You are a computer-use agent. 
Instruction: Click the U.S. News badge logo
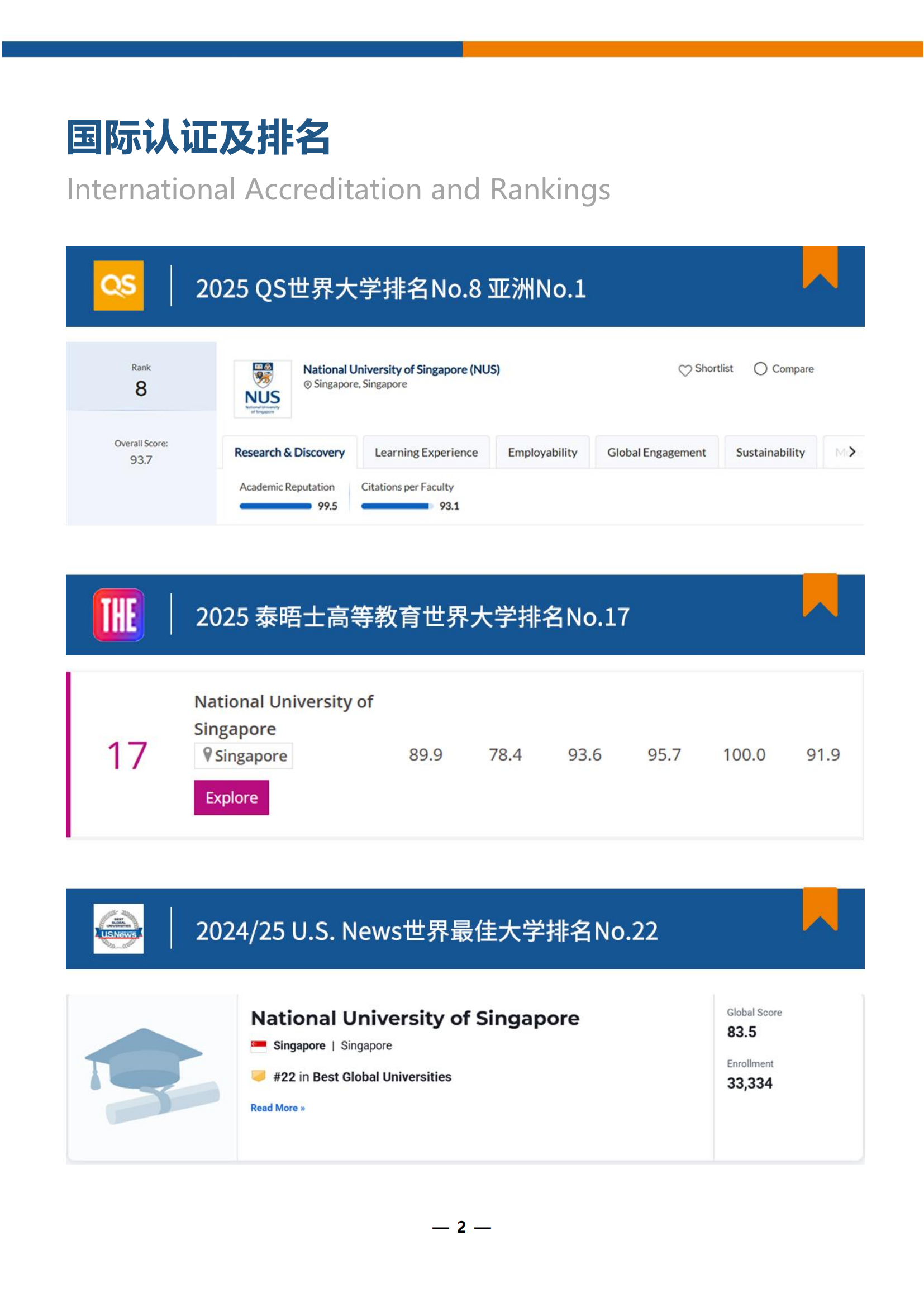(118, 929)
